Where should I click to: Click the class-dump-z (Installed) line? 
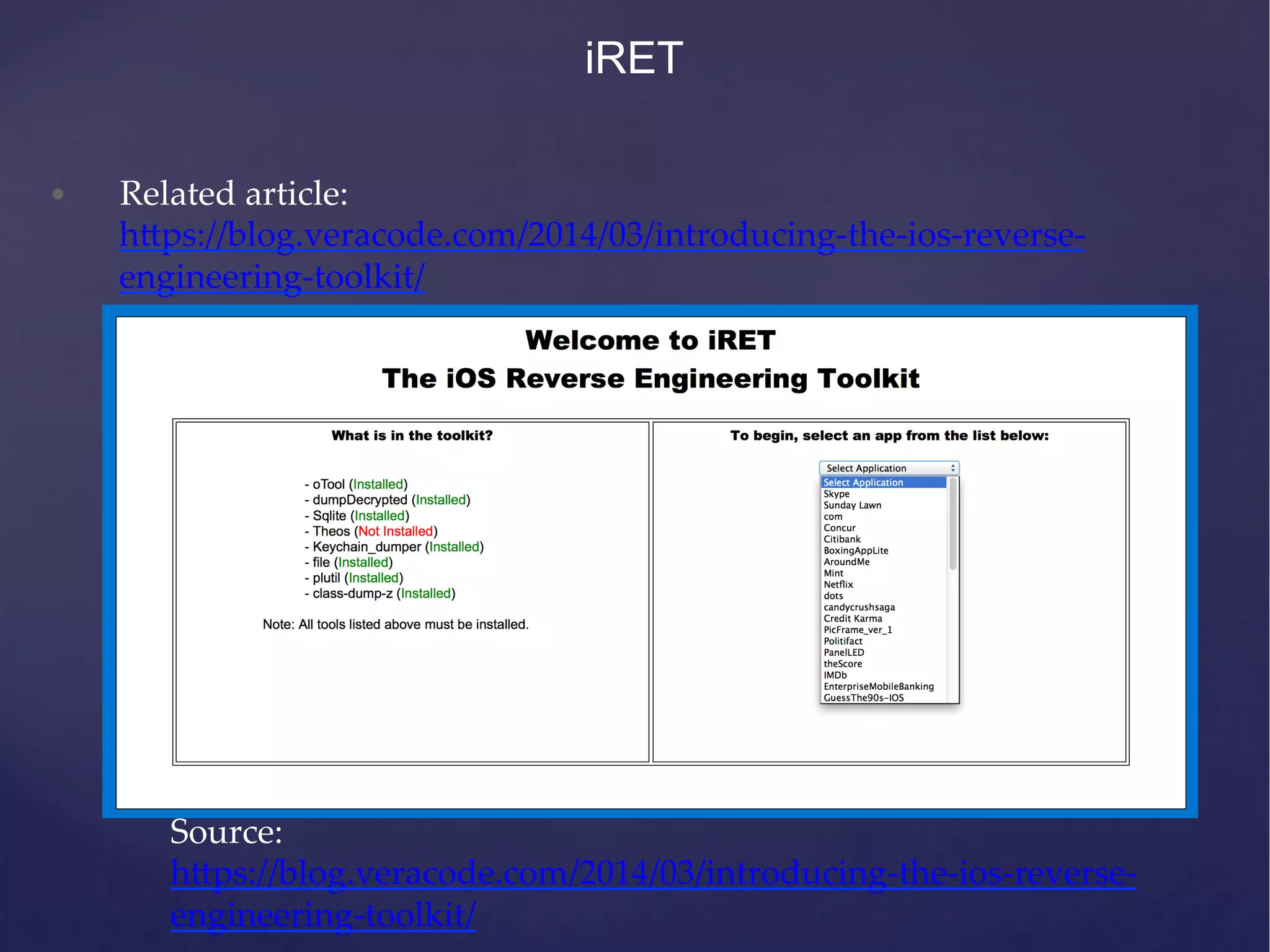(x=380, y=593)
